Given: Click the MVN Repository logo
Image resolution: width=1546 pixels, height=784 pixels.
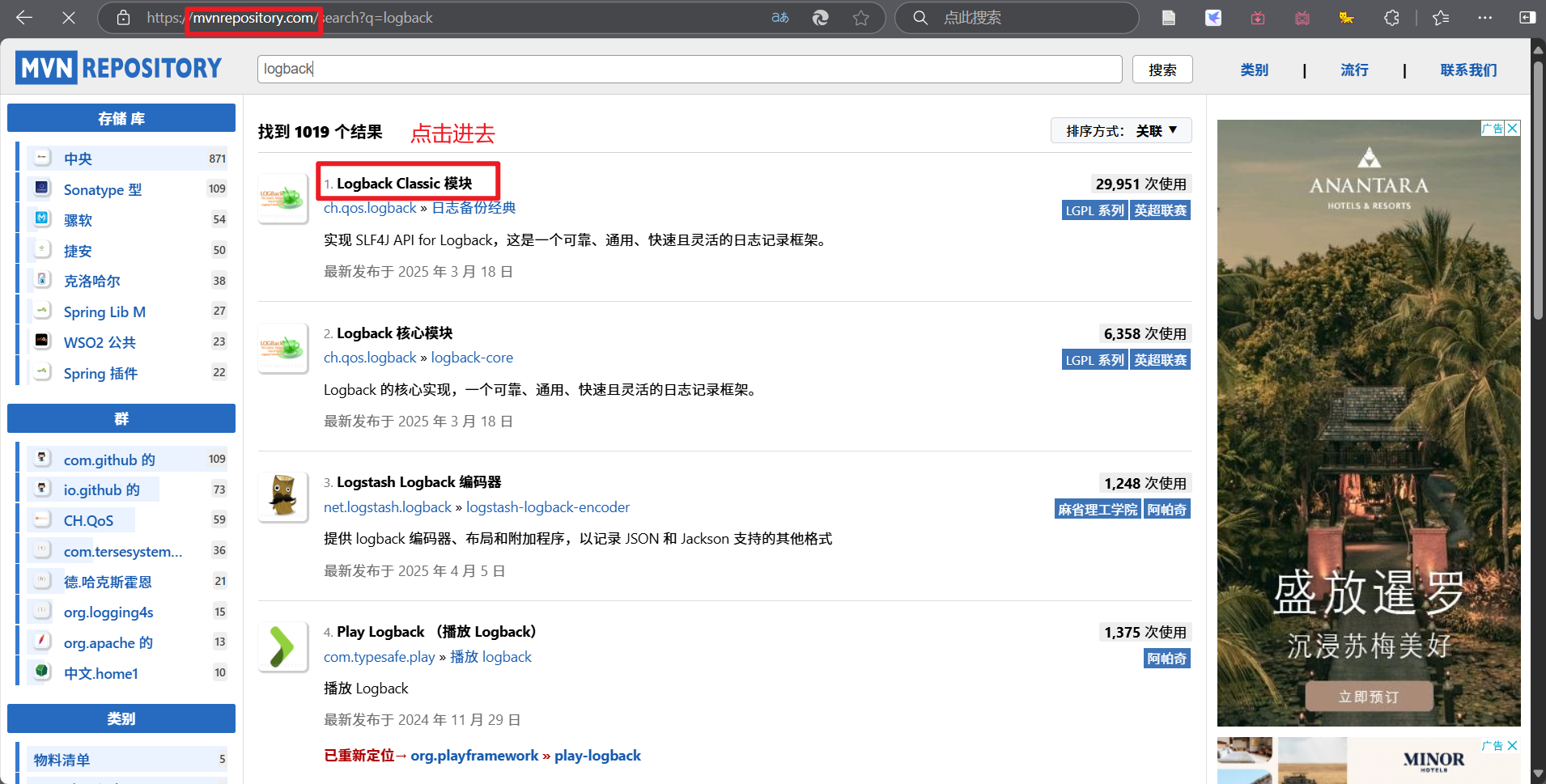Looking at the screenshot, I should tap(118, 68).
